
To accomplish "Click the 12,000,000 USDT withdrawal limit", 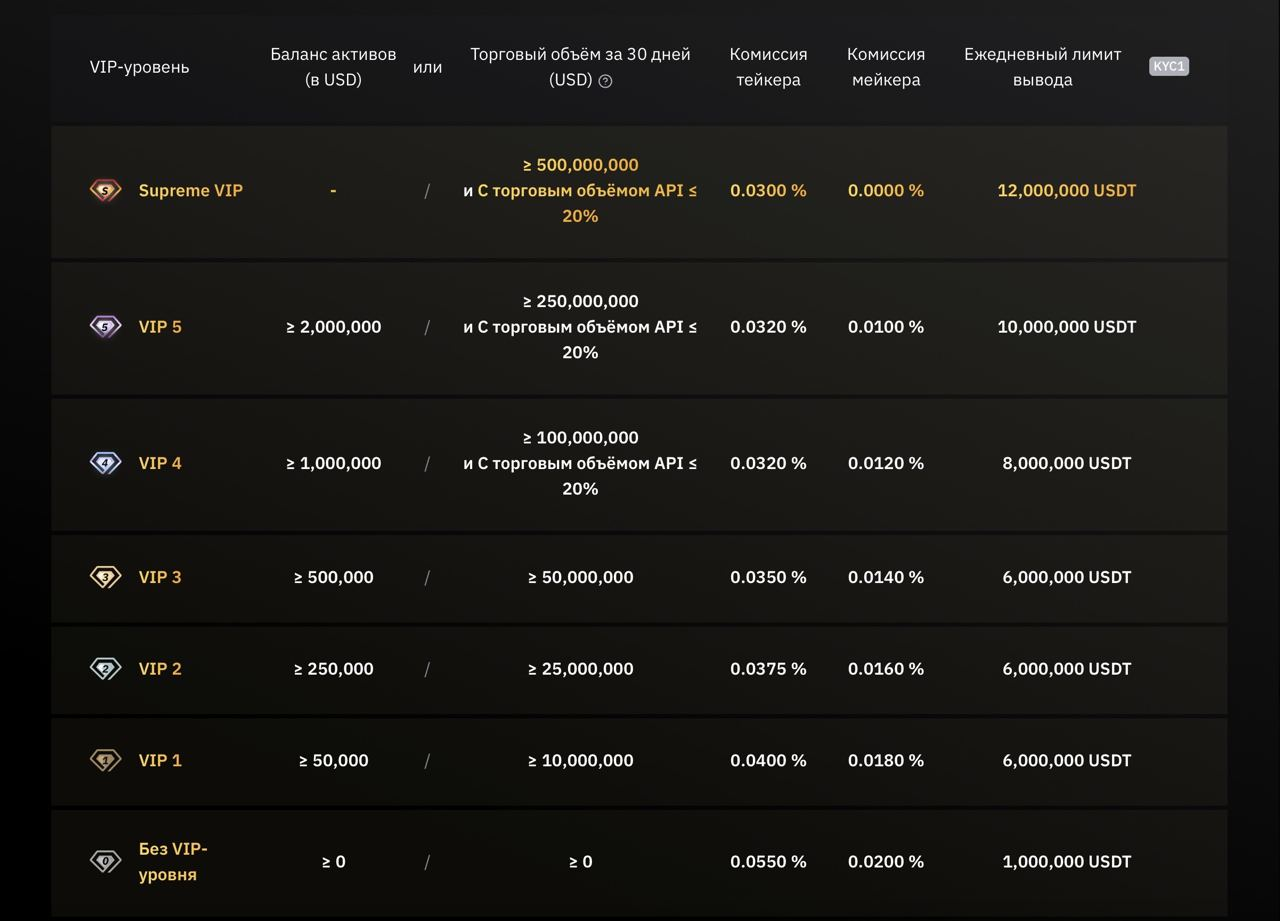I will pyautogui.click(x=1066, y=190).
